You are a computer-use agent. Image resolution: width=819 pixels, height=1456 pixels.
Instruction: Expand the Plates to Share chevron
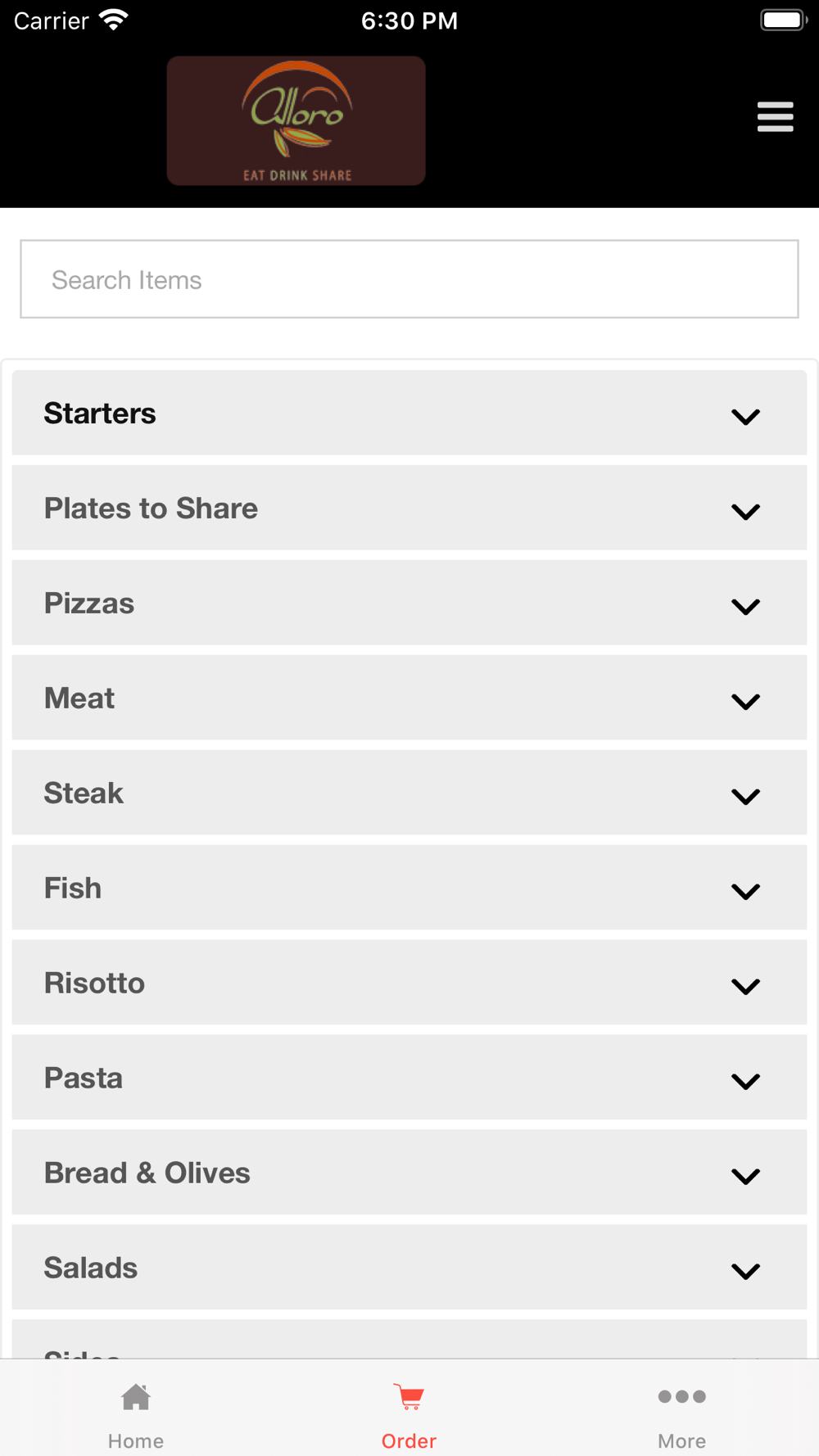[745, 511]
